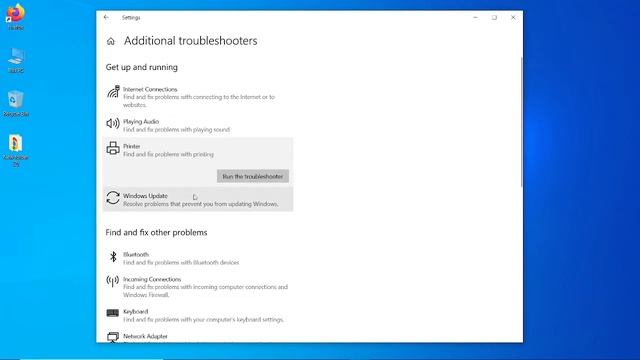Open the Settings home icon
This screenshot has height=360, width=640.
pos(111,41)
